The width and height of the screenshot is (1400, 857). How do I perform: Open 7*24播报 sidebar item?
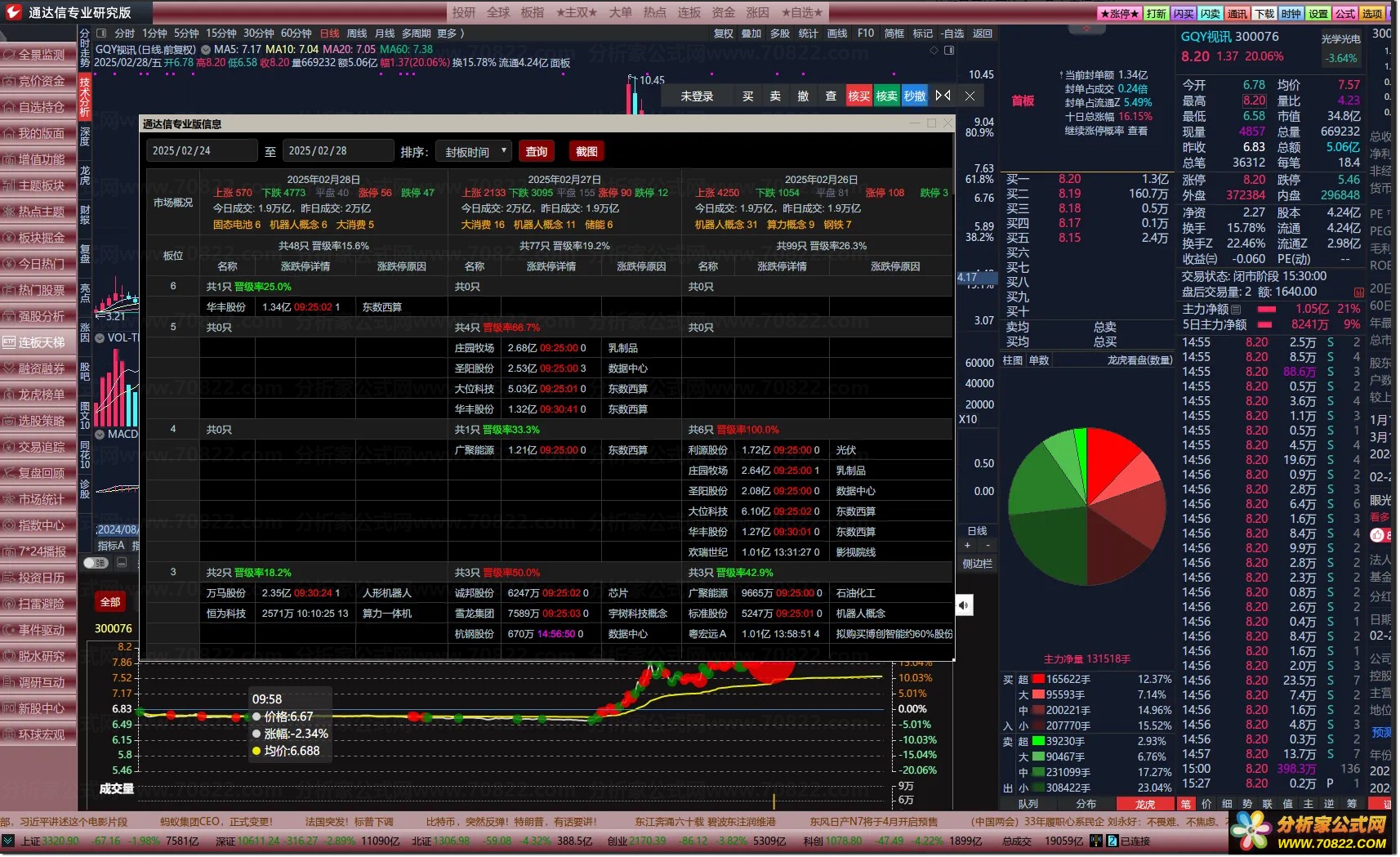[x=39, y=551]
